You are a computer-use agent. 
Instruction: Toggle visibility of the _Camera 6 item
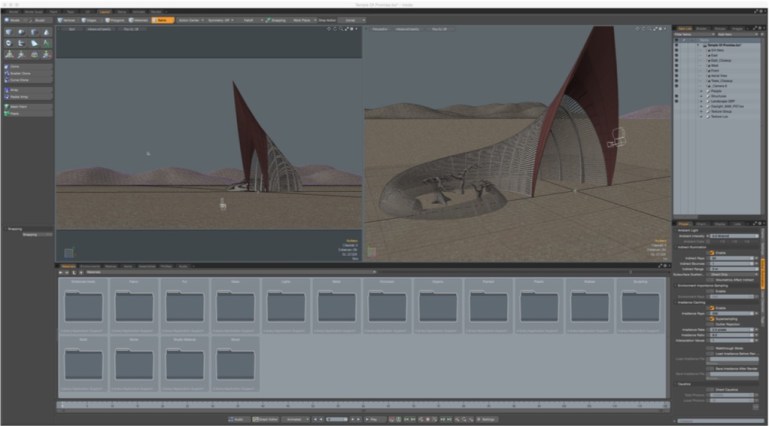click(x=676, y=86)
